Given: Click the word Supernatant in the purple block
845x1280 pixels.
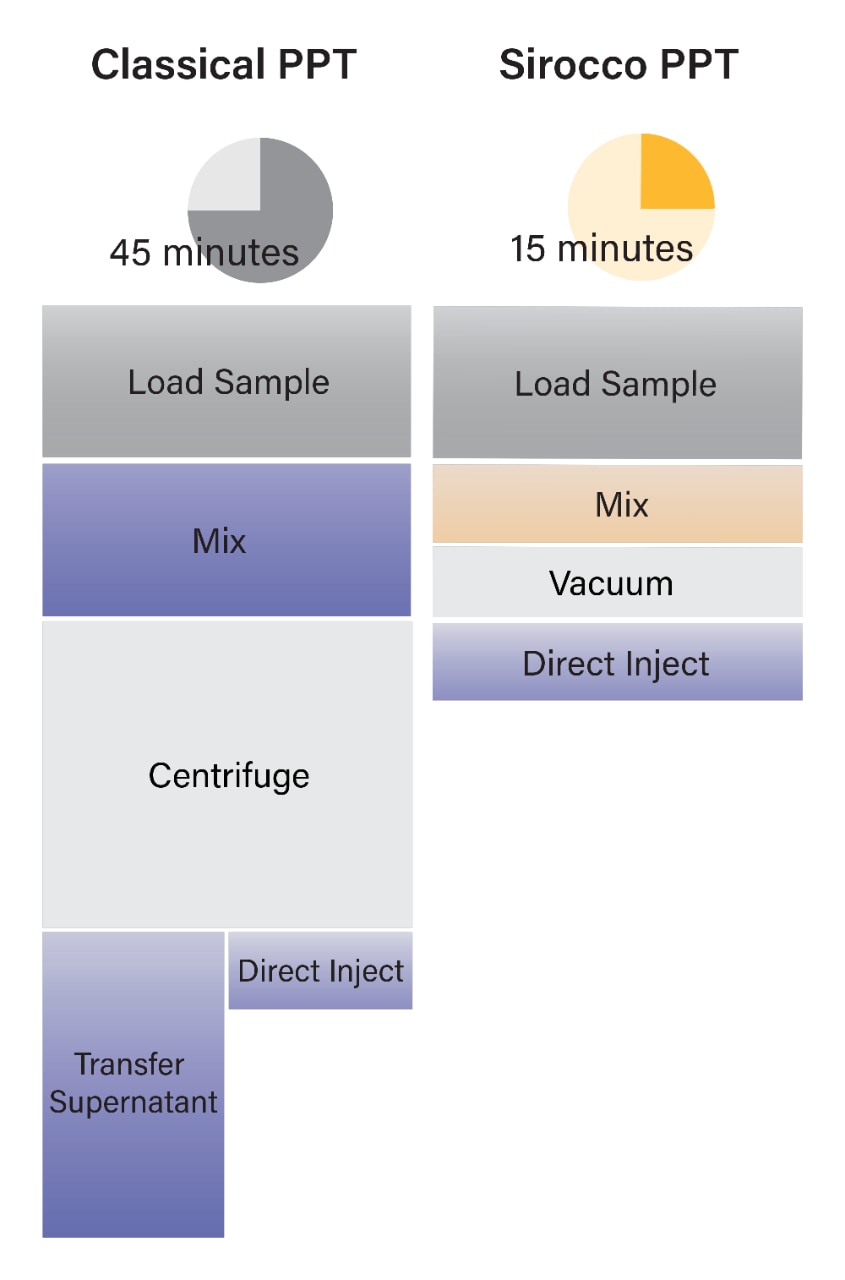Looking at the screenshot, I should coord(133,1103).
